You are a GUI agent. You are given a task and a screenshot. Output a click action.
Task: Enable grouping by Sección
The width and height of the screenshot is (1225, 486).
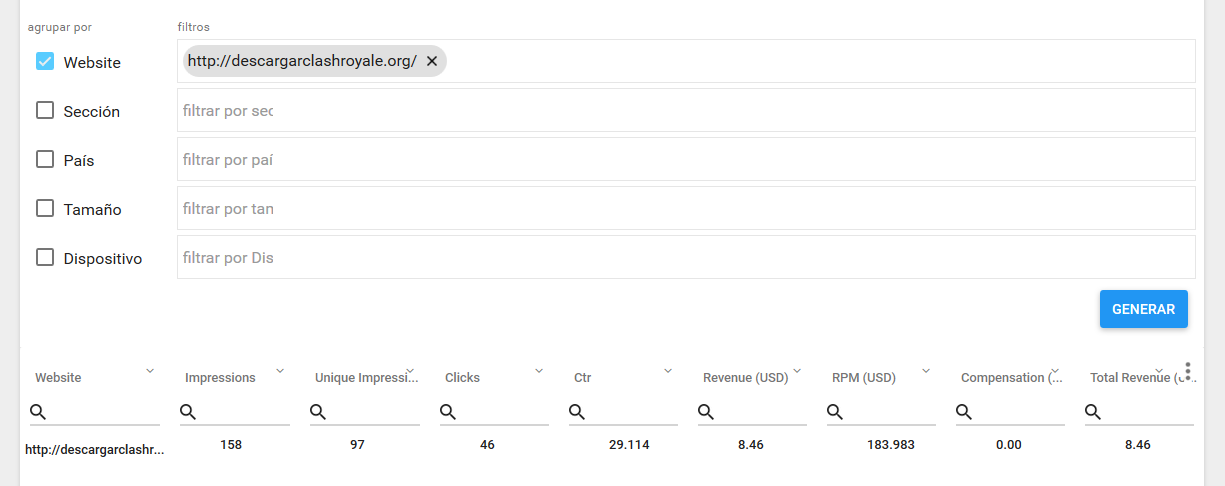tap(45, 110)
